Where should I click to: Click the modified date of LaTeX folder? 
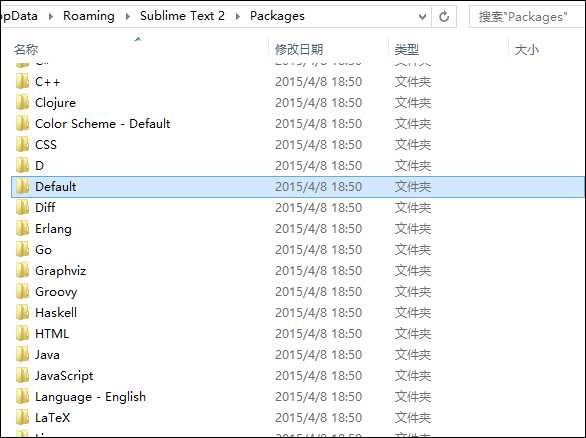coord(318,417)
